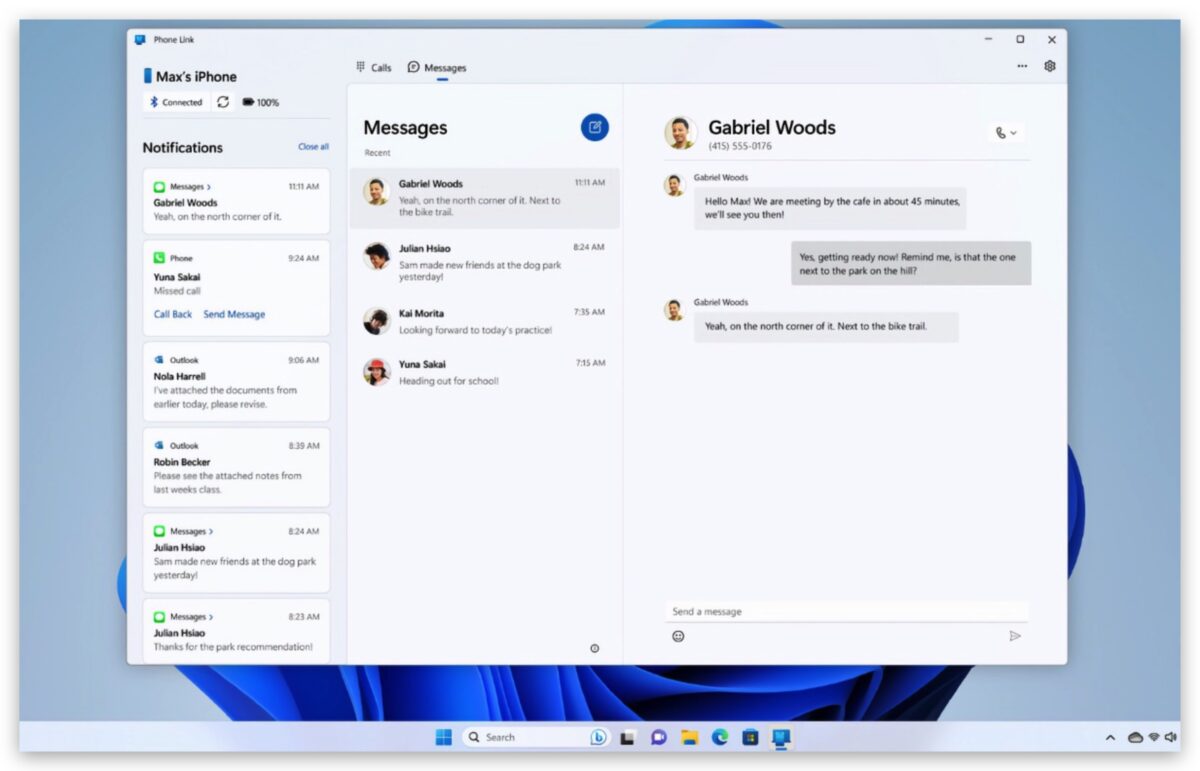Send the message with the arrow icon
The width and height of the screenshot is (1200, 771).
[1015, 636]
